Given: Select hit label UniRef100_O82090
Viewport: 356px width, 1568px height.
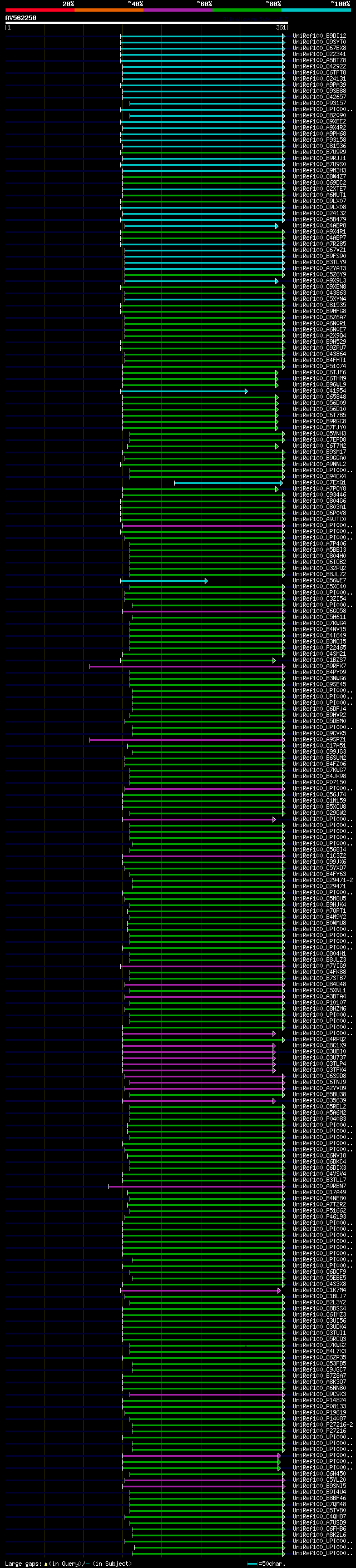Looking at the screenshot, I should (x=319, y=116).
